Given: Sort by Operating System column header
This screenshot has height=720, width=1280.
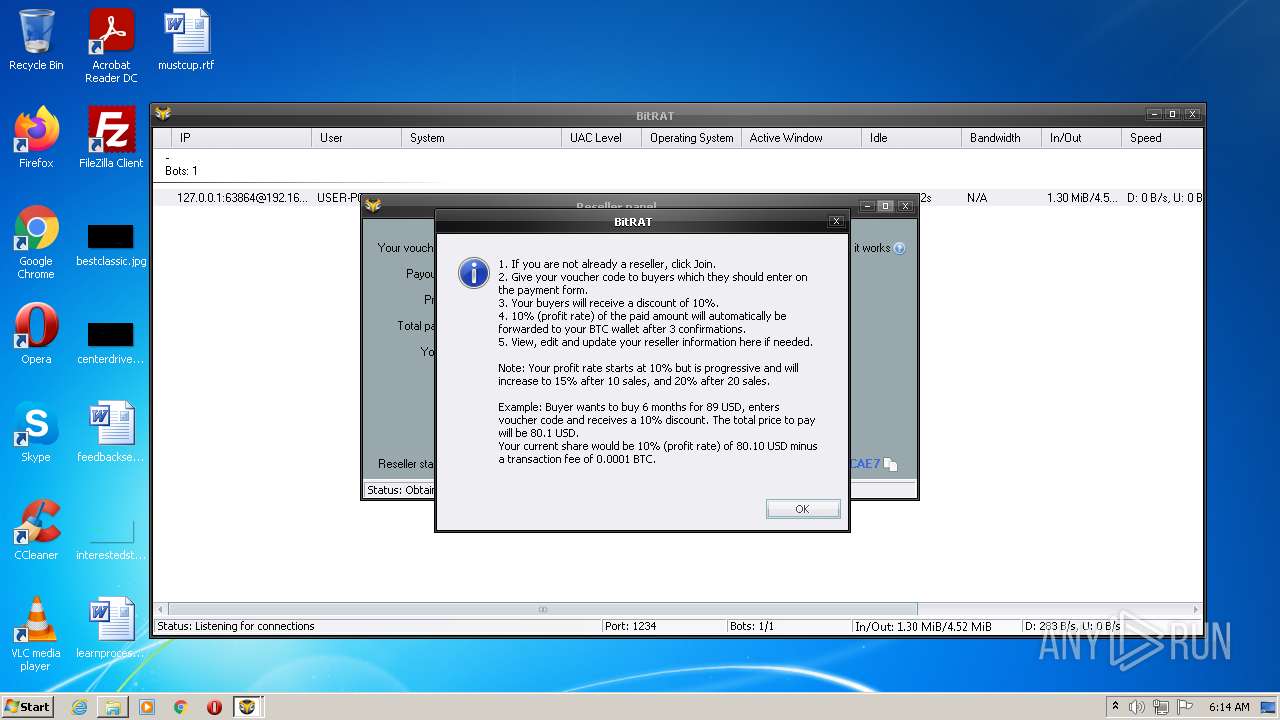Looking at the screenshot, I should coord(691,138).
